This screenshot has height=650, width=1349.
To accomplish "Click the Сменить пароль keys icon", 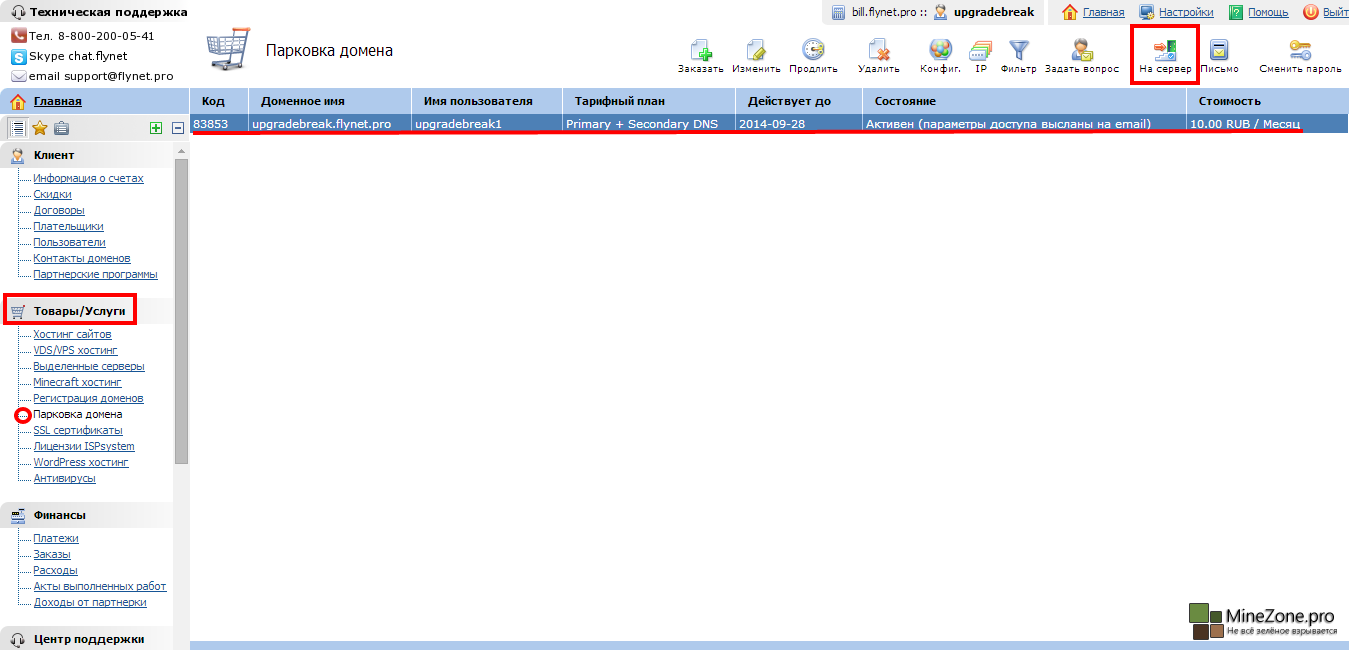I will click(x=1299, y=51).
